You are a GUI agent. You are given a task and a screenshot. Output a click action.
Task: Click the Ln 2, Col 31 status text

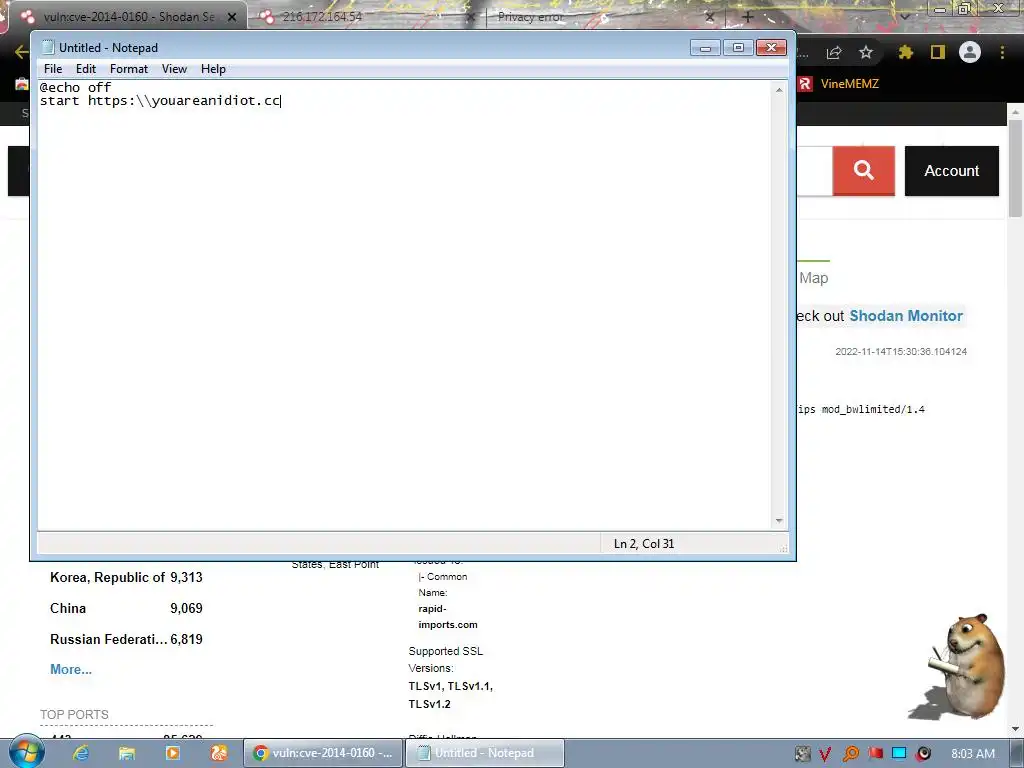(644, 543)
